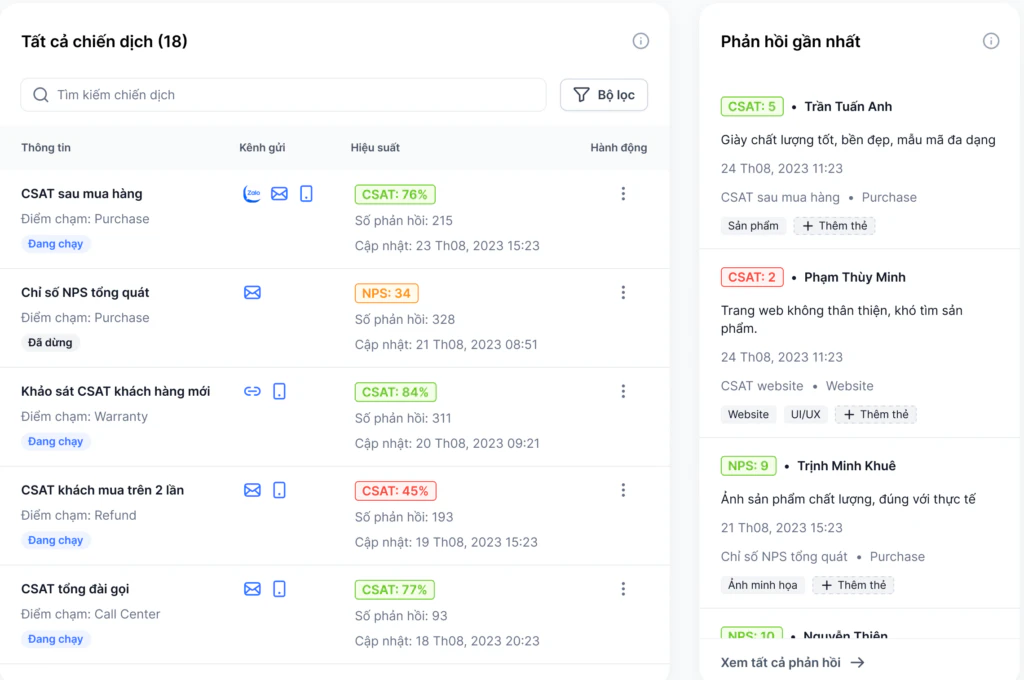Click the mobile icon in CSAT sau mua hàng row
The height and width of the screenshot is (680, 1024).
tap(306, 194)
